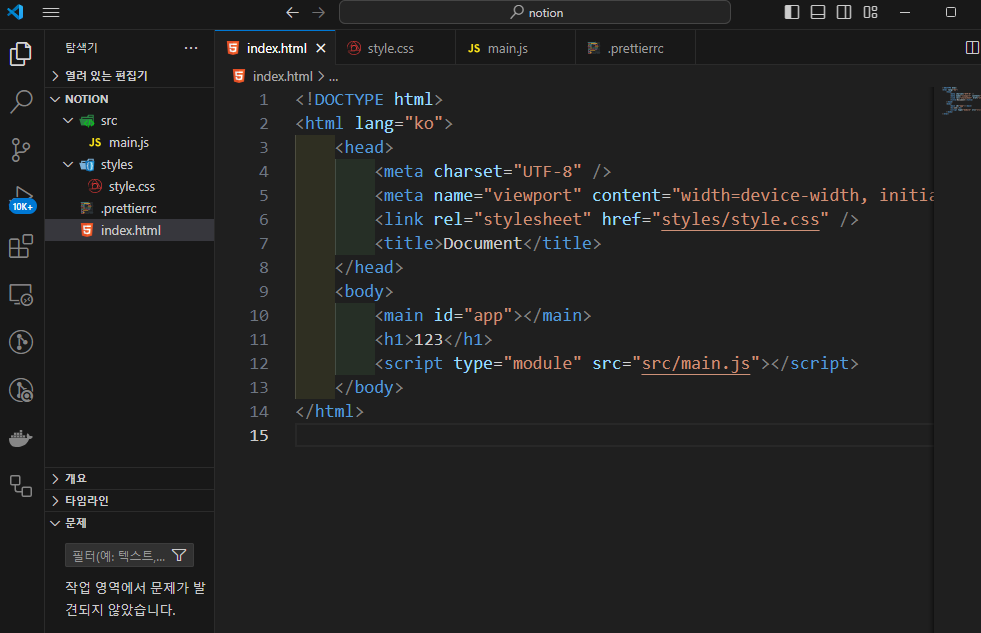981x633 pixels.
Task: Collapse the NOTION project folder
Action: 130,99
